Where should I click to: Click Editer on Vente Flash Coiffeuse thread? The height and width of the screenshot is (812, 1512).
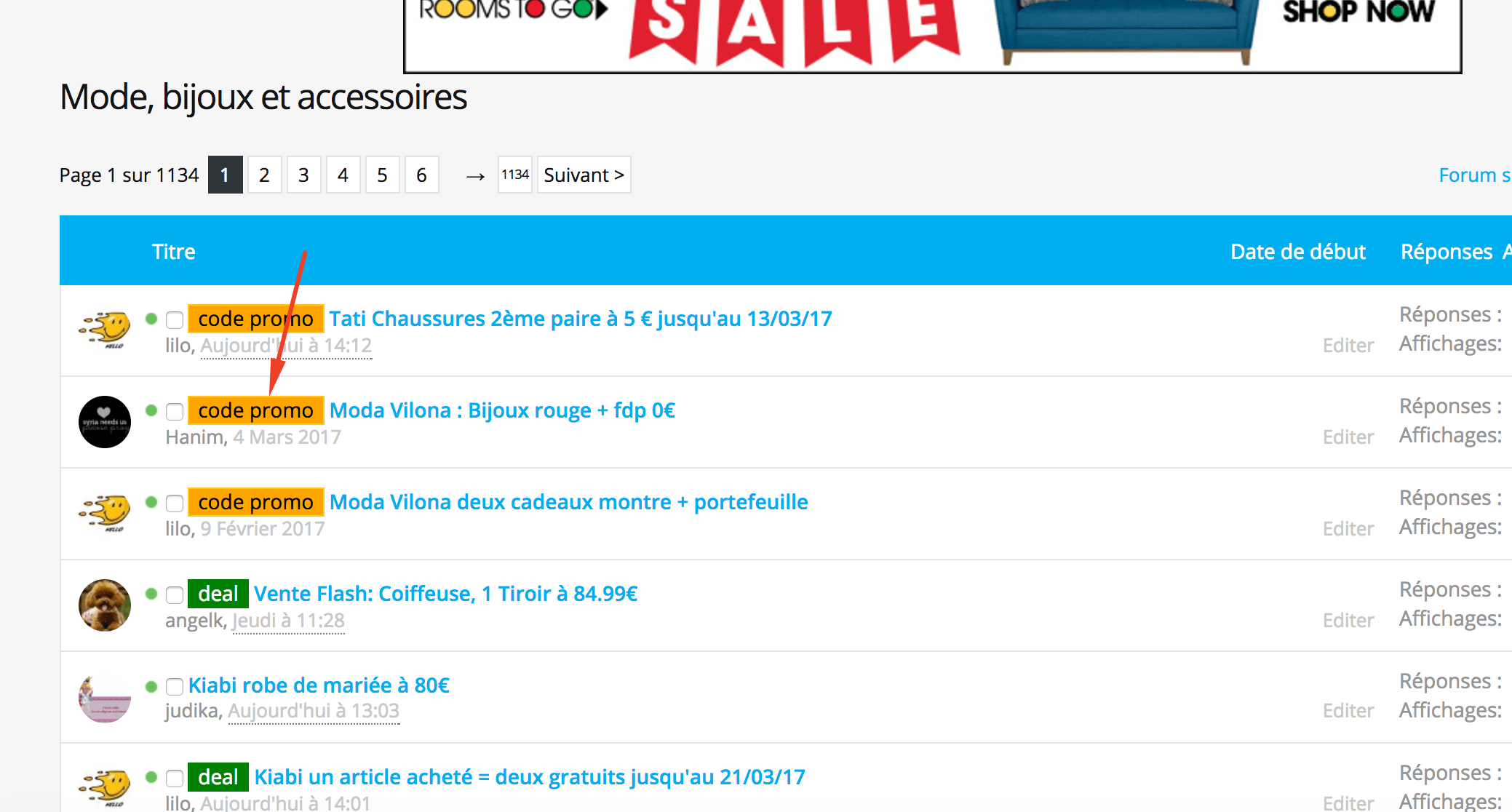tap(1348, 621)
